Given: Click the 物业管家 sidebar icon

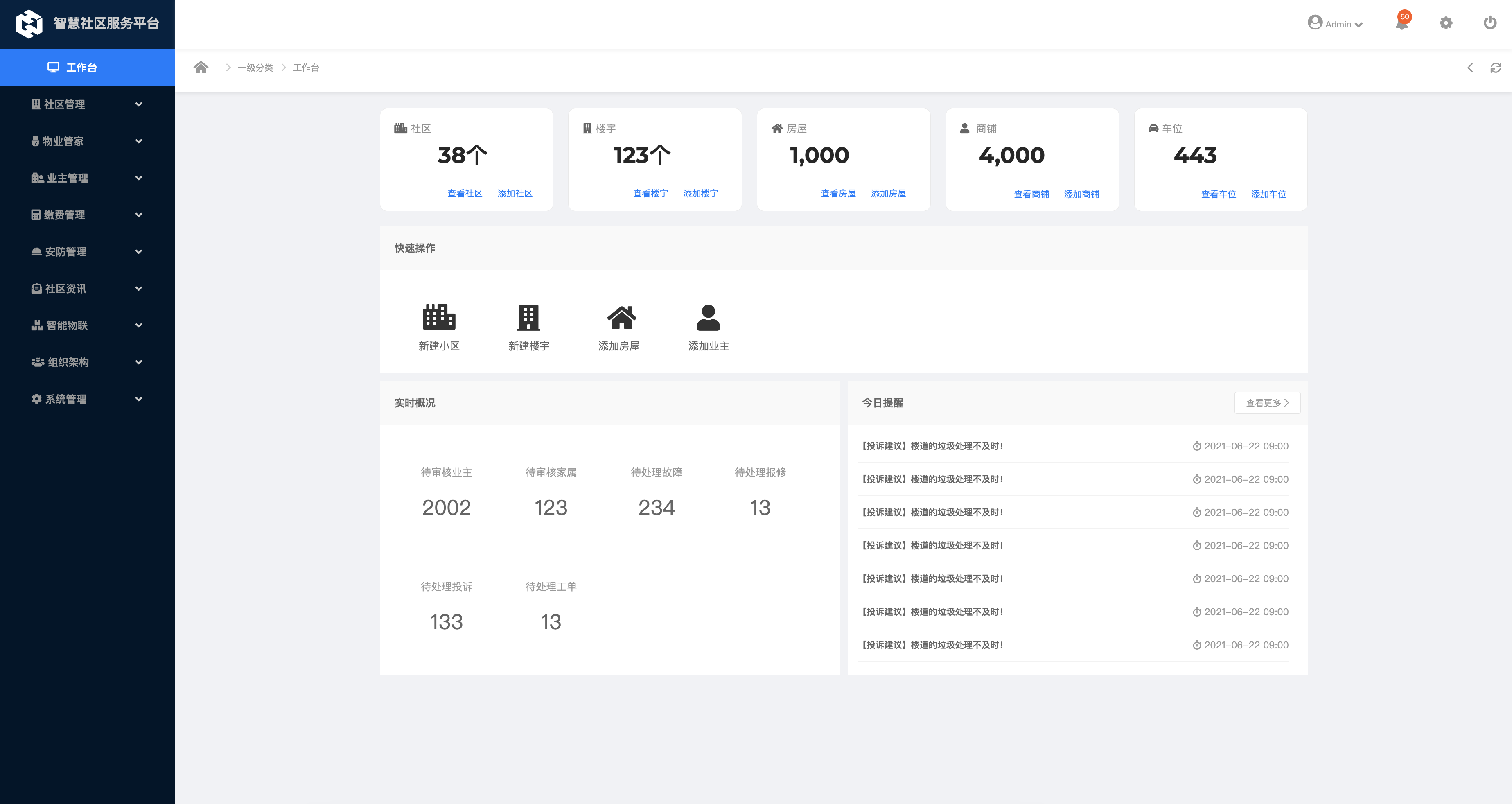Looking at the screenshot, I should pos(35,141).
